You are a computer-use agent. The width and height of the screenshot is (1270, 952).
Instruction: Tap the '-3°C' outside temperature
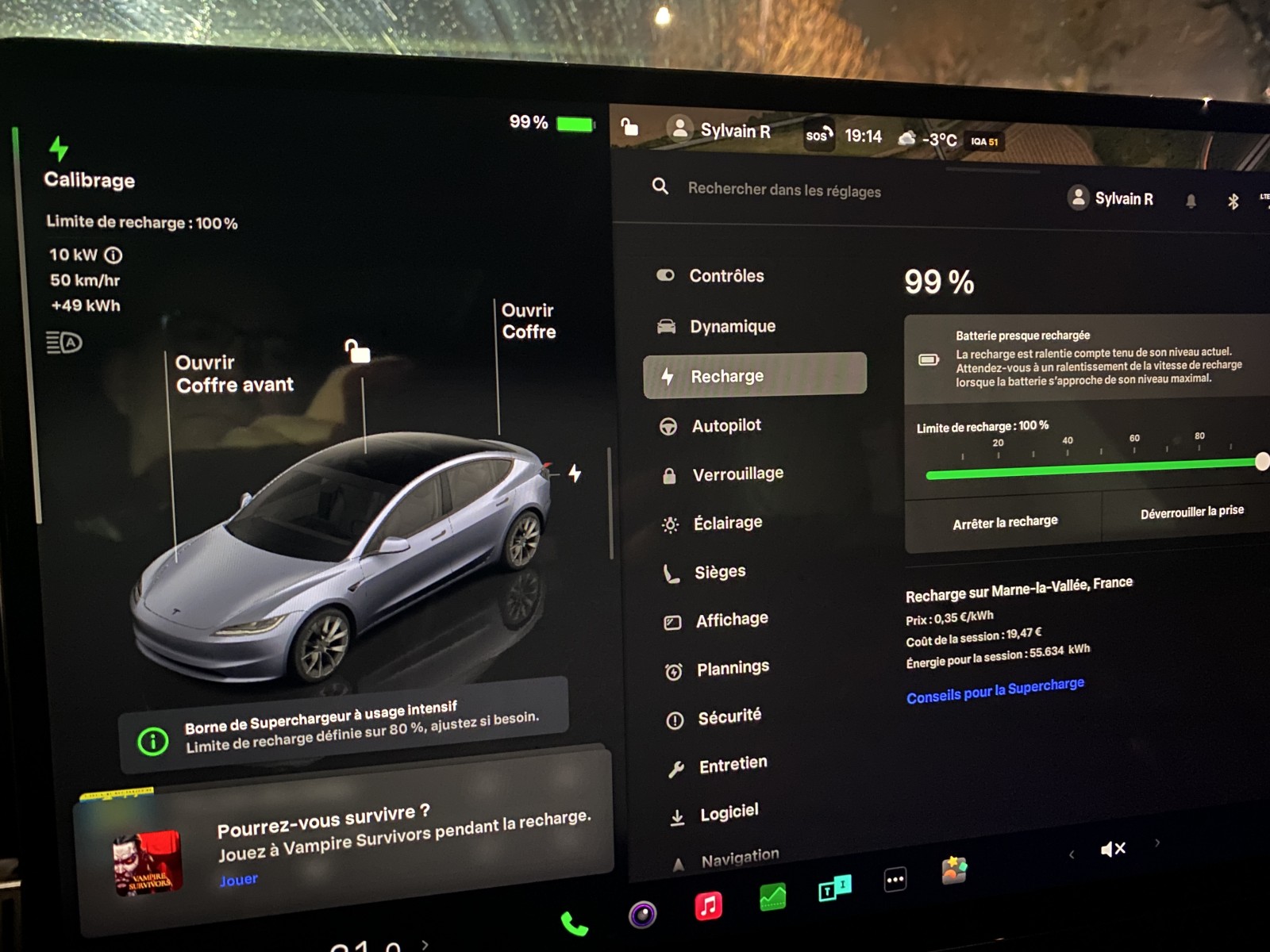(x=939, y=140)
